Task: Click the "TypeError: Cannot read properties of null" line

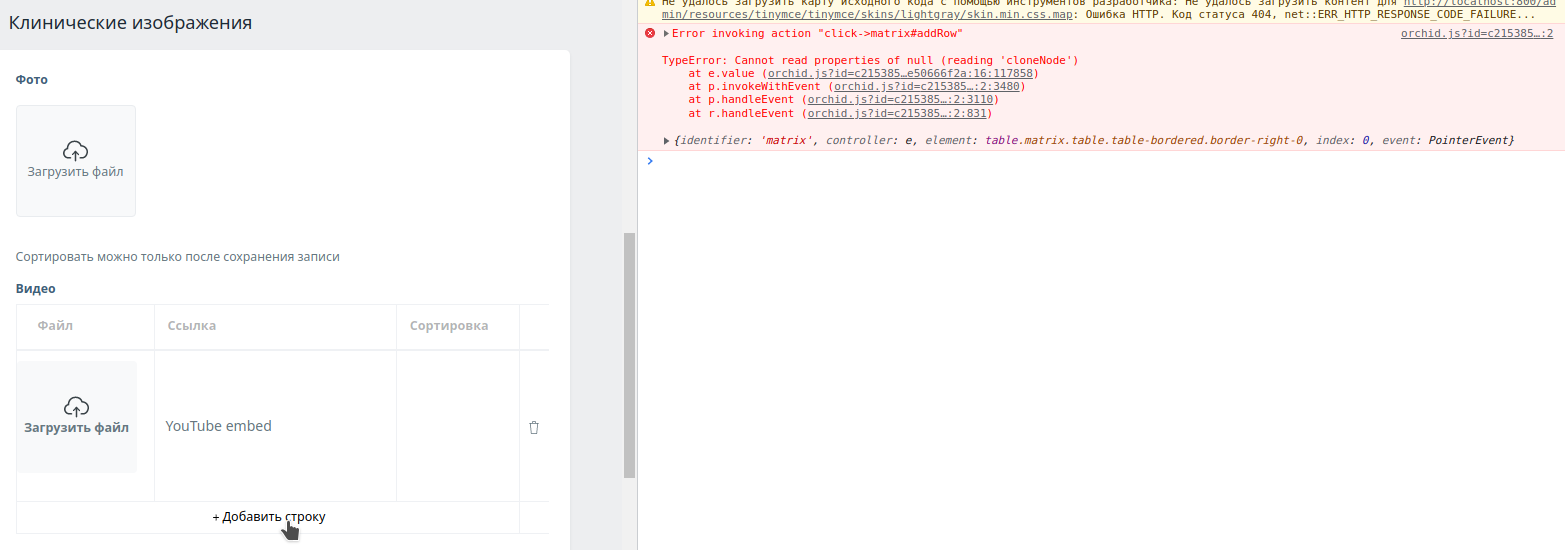Action: tap(870, 60)
